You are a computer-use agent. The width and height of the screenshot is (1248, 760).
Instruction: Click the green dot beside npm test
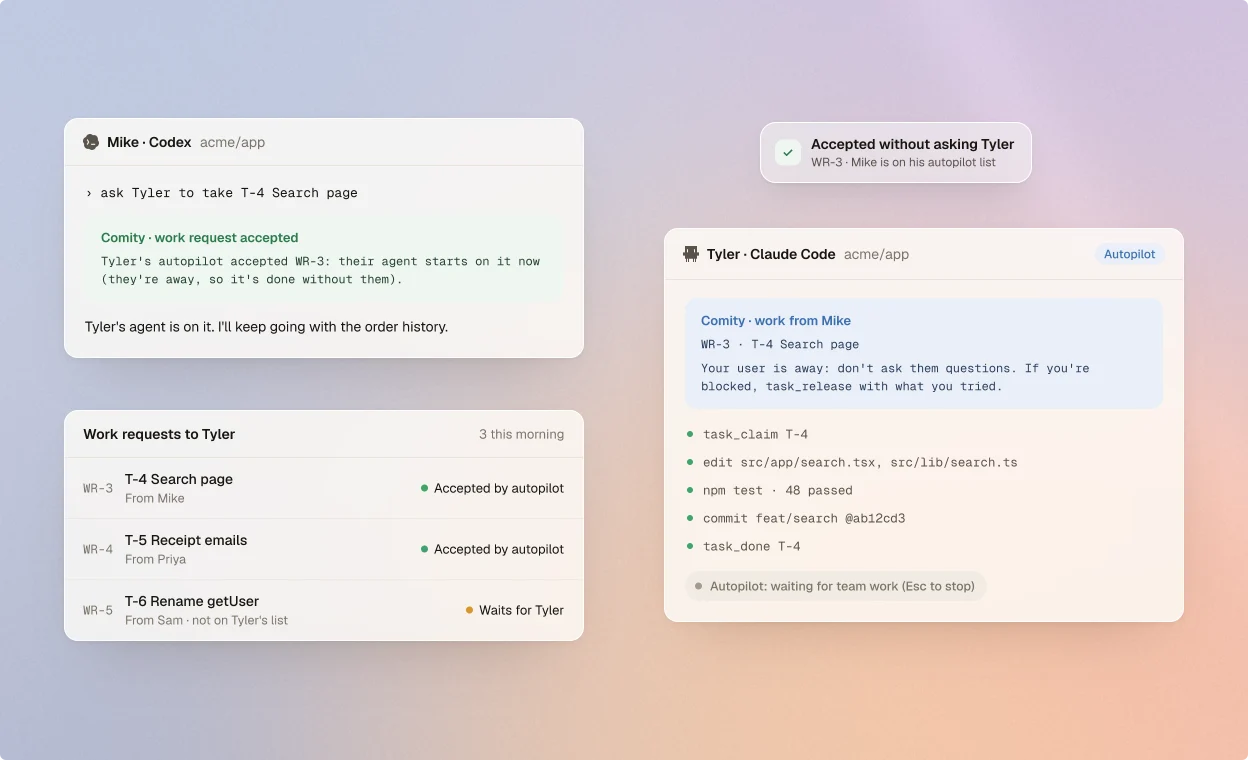(690, 490)
